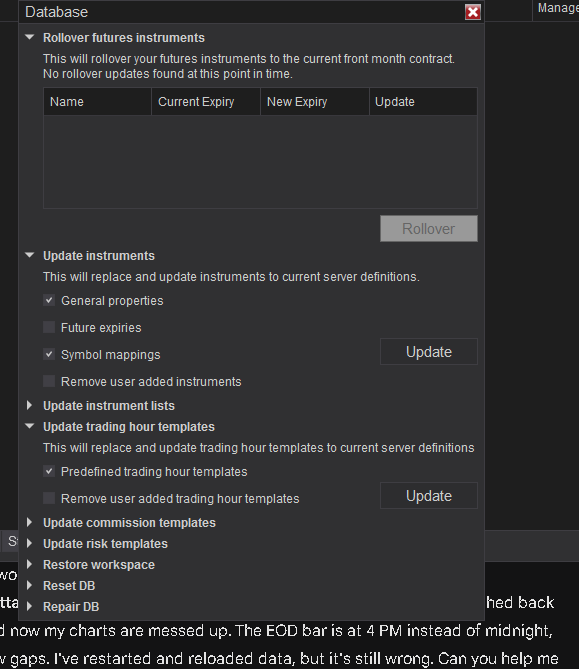Image resolution: width=579 pixels, height=669 pixels.
Task: Enable Remove user added trading hour templates
Action: [x=49, y=498]
